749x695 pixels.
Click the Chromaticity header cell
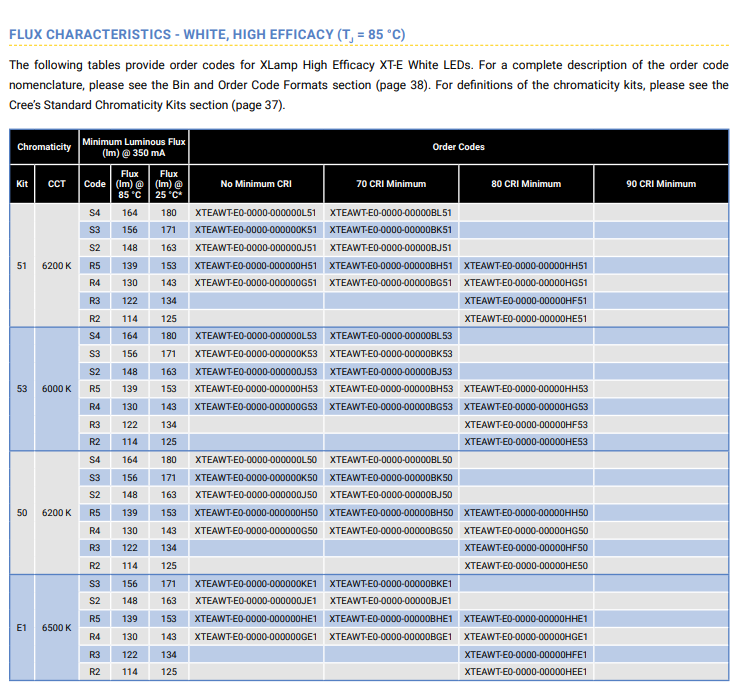[x=44, y=147]
